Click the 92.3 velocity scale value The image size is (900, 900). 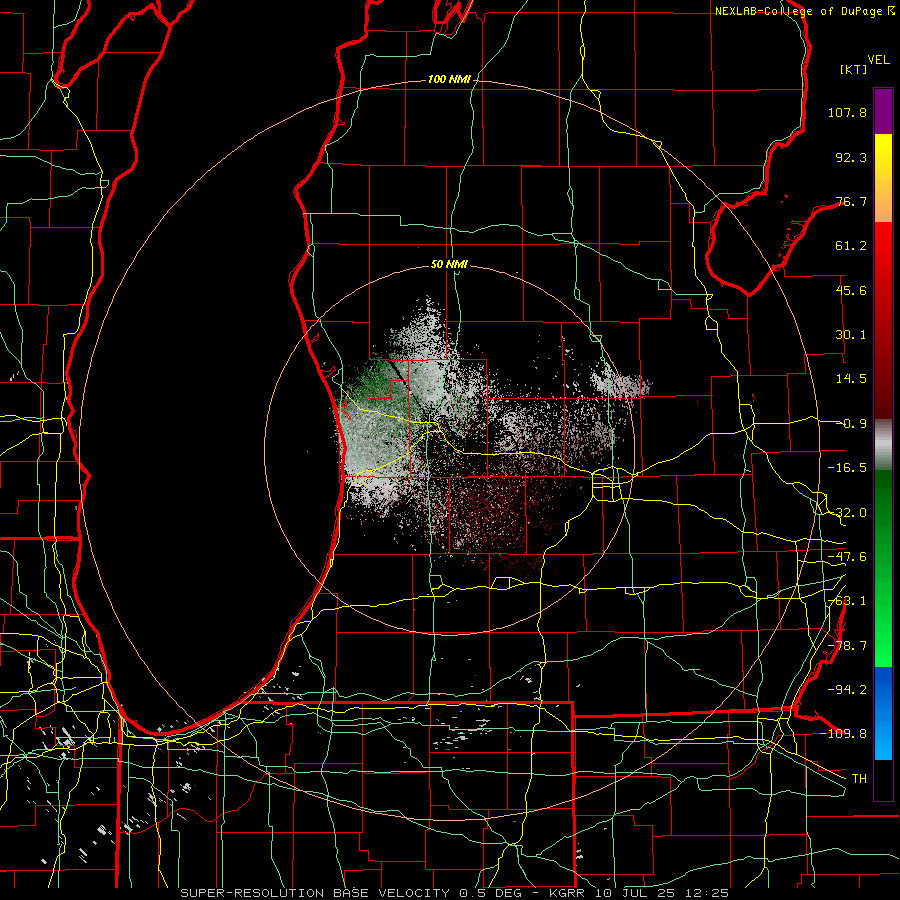click(851, 157)
